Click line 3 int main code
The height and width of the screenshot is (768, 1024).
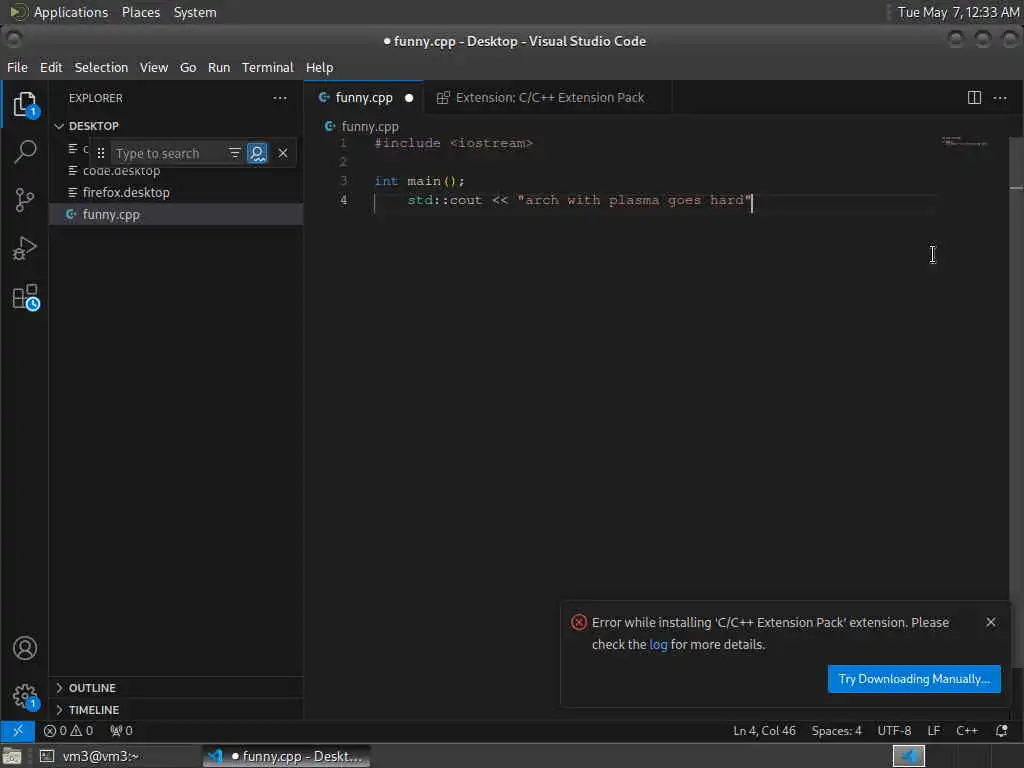(x=419, y=181)
